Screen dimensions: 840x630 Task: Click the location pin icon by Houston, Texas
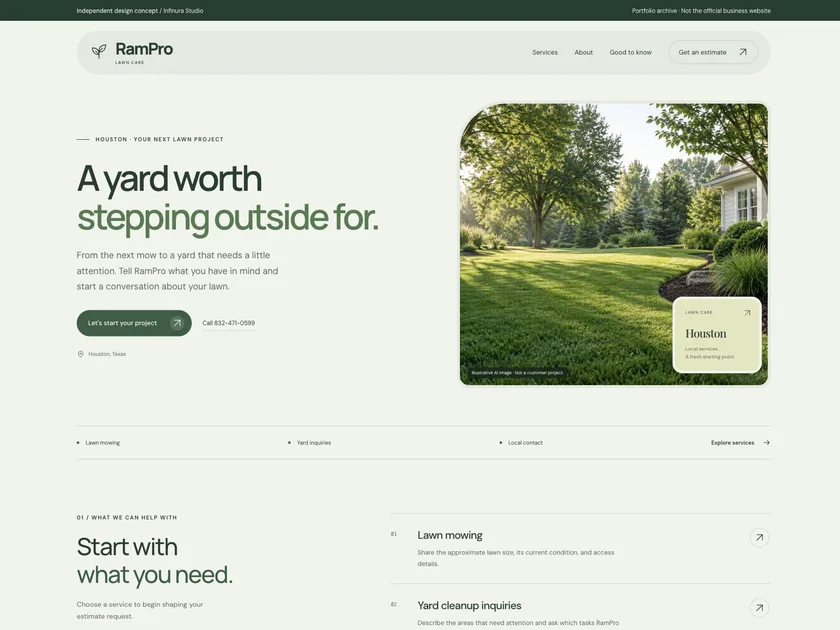click(81, 354)
